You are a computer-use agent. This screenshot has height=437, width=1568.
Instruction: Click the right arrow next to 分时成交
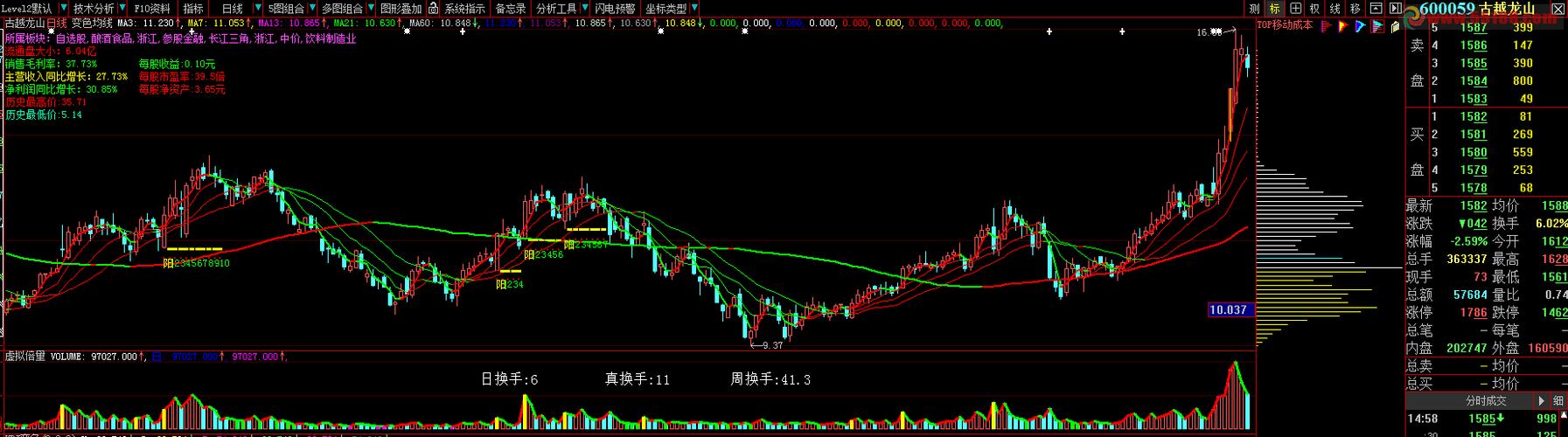click(x=1541, y=401)
